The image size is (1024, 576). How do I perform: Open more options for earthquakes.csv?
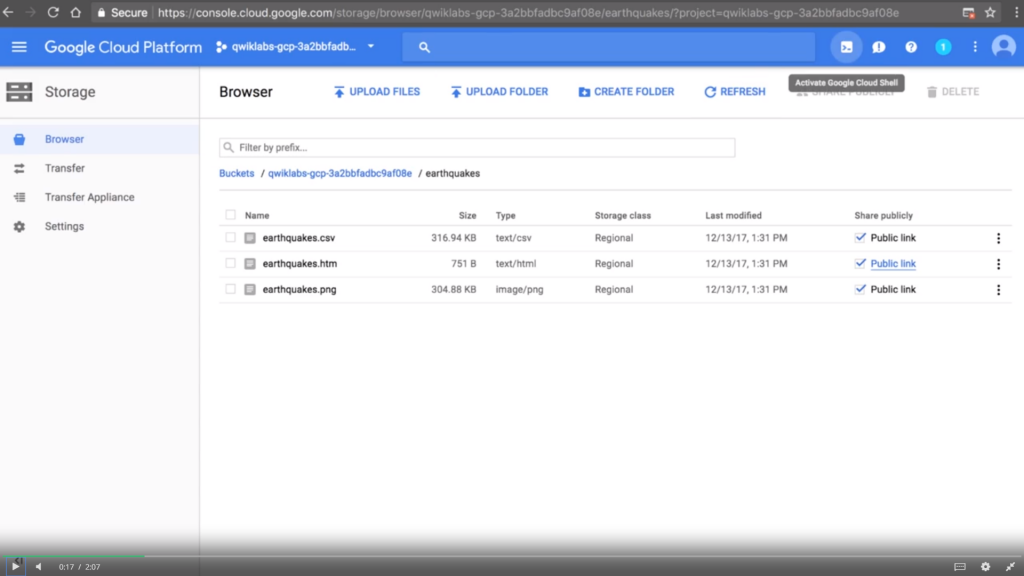tap(999, 238)
